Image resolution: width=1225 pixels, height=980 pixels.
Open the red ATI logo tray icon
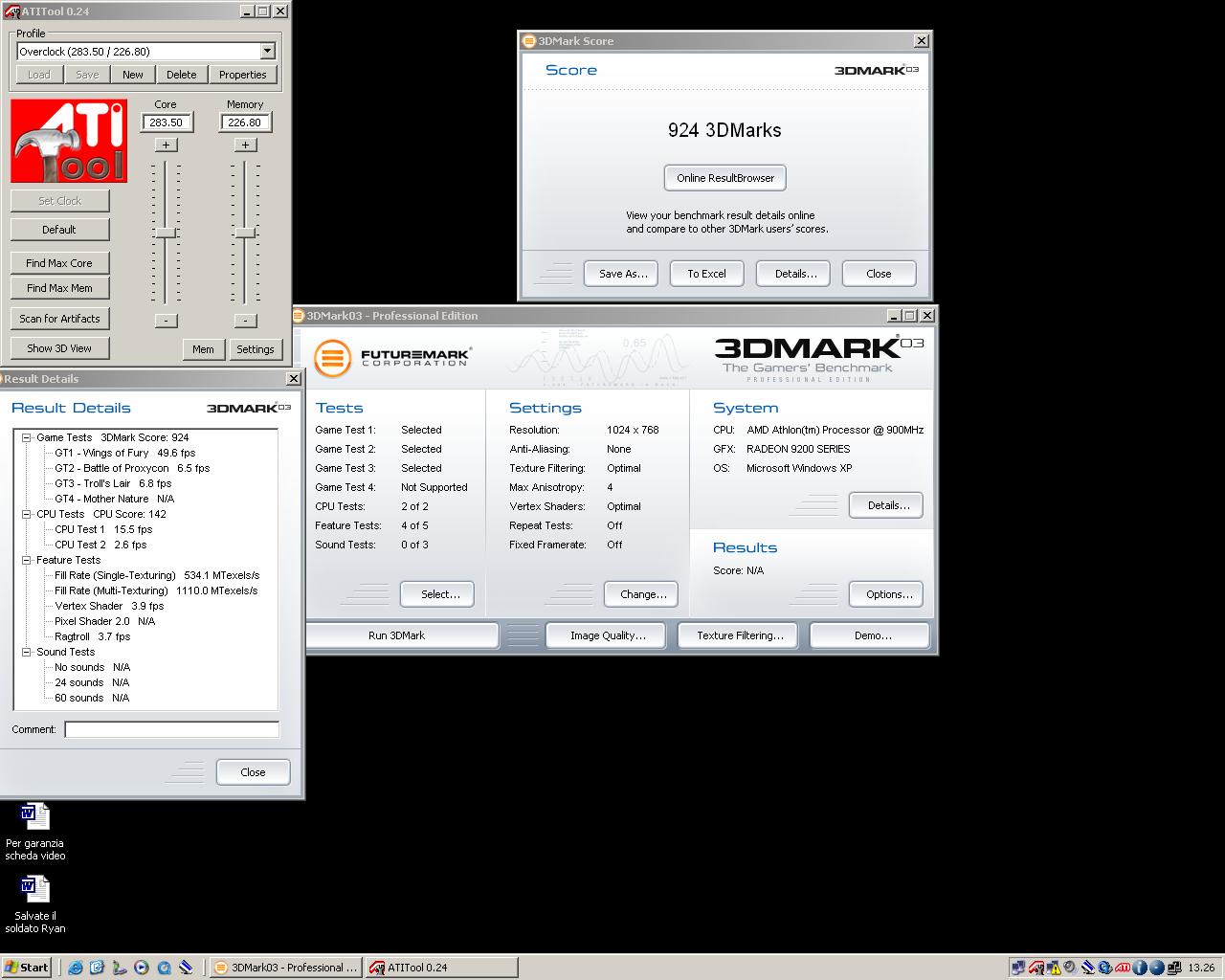coord(1123,968)
